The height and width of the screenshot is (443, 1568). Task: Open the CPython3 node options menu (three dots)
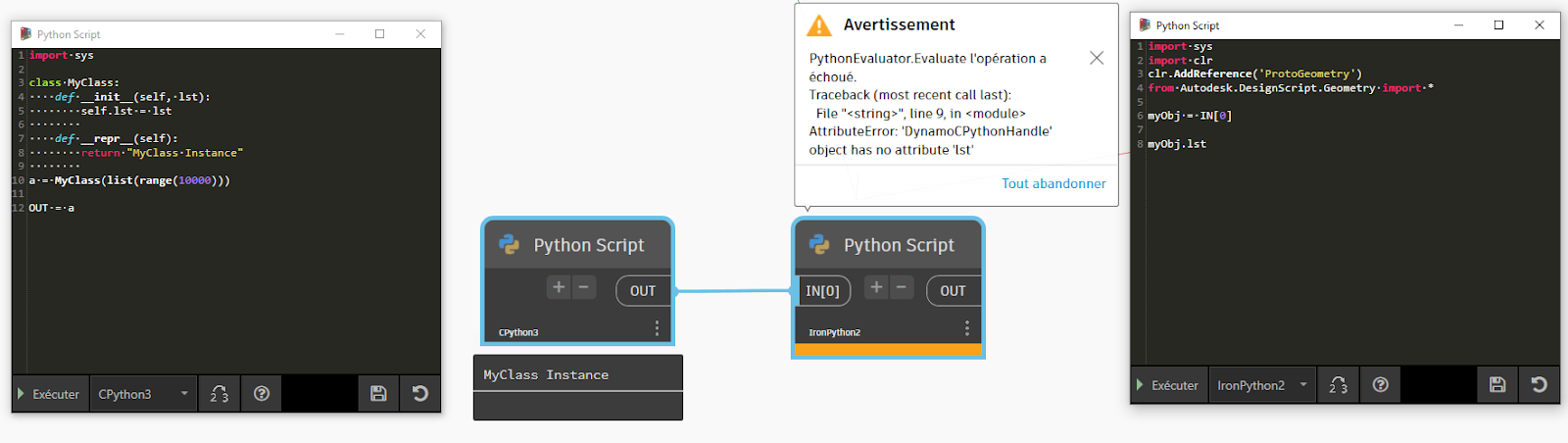click(657, 327)
